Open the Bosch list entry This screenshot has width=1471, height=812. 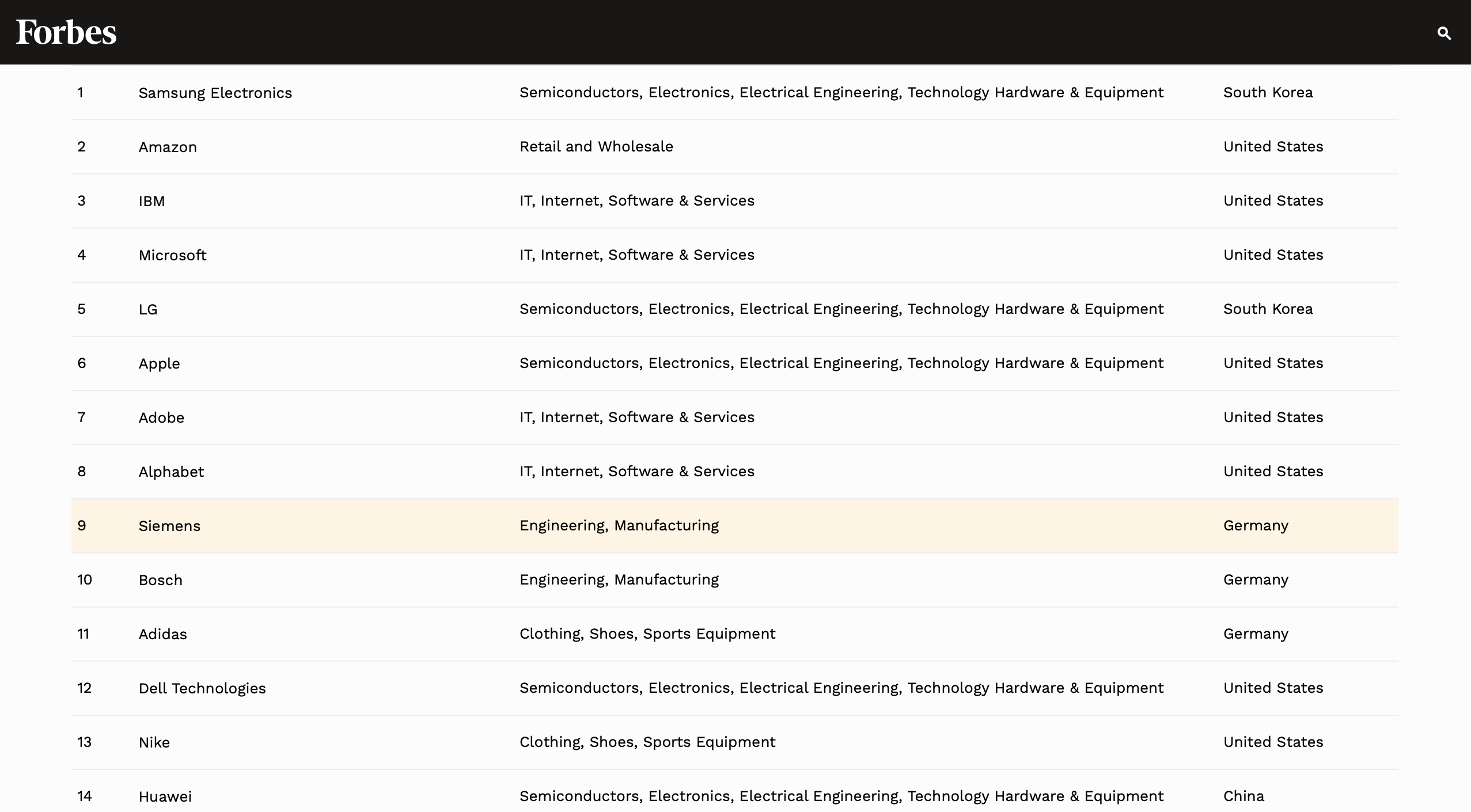coord(160,580)
